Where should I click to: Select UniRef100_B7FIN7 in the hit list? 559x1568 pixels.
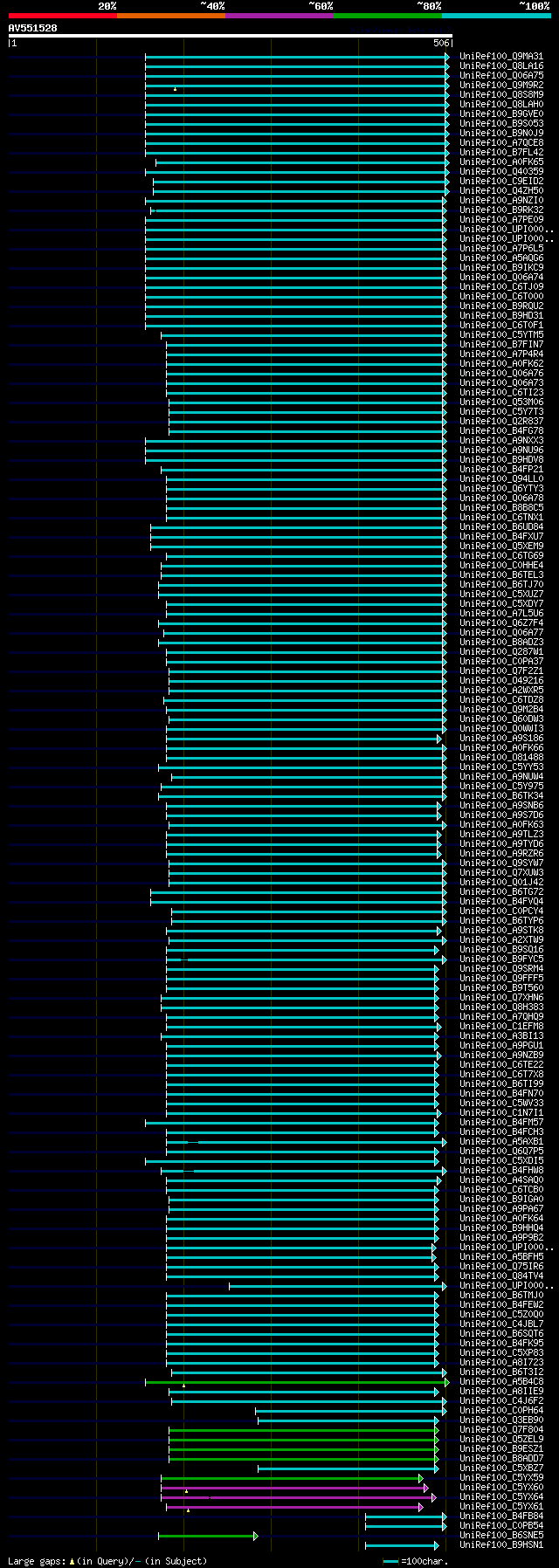(501, 345)
